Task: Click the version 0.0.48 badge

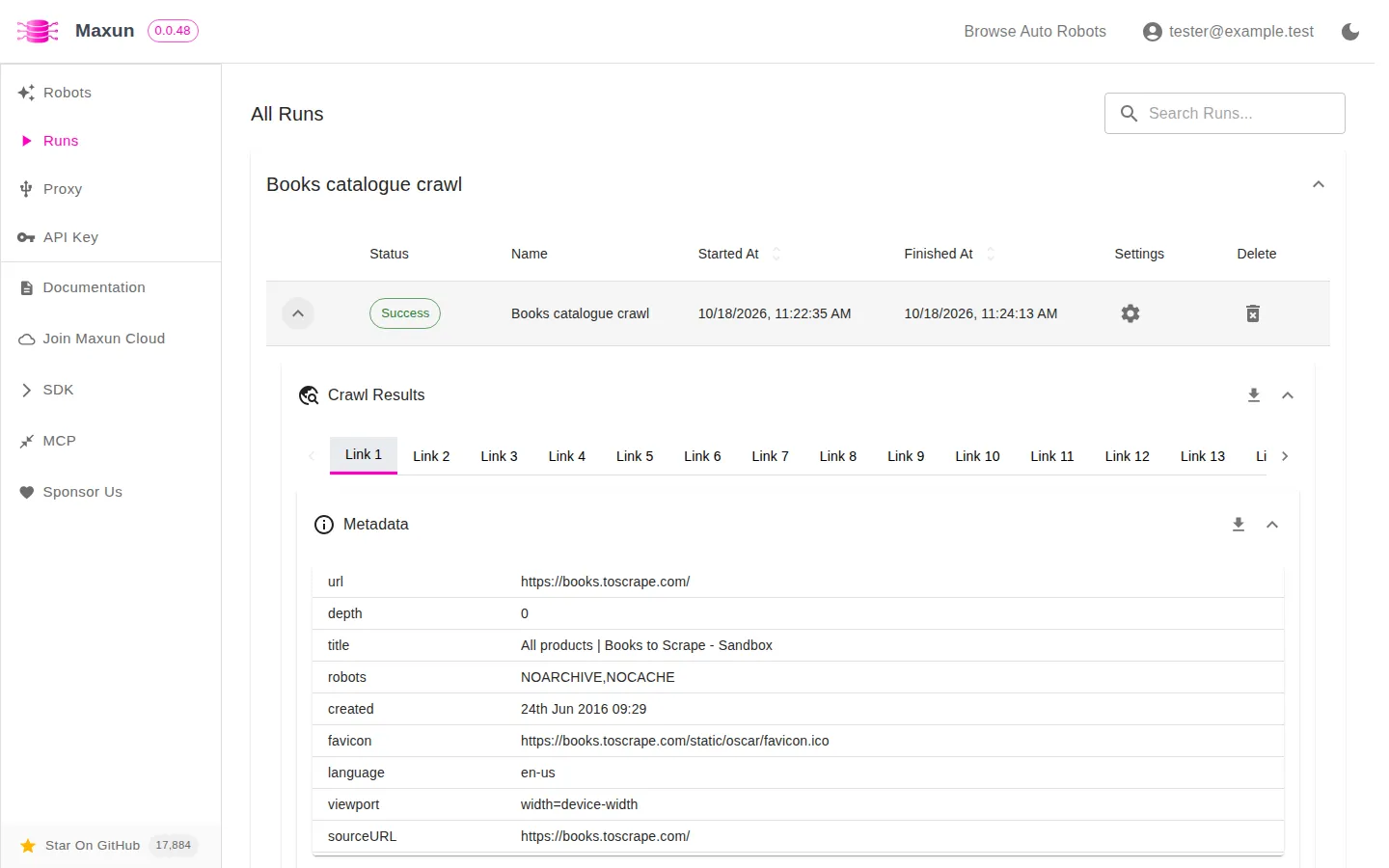Action: coord(173,31)
